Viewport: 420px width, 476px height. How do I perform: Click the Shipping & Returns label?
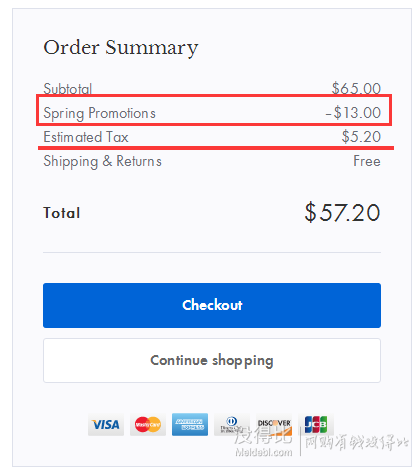[x=102, y=161]
